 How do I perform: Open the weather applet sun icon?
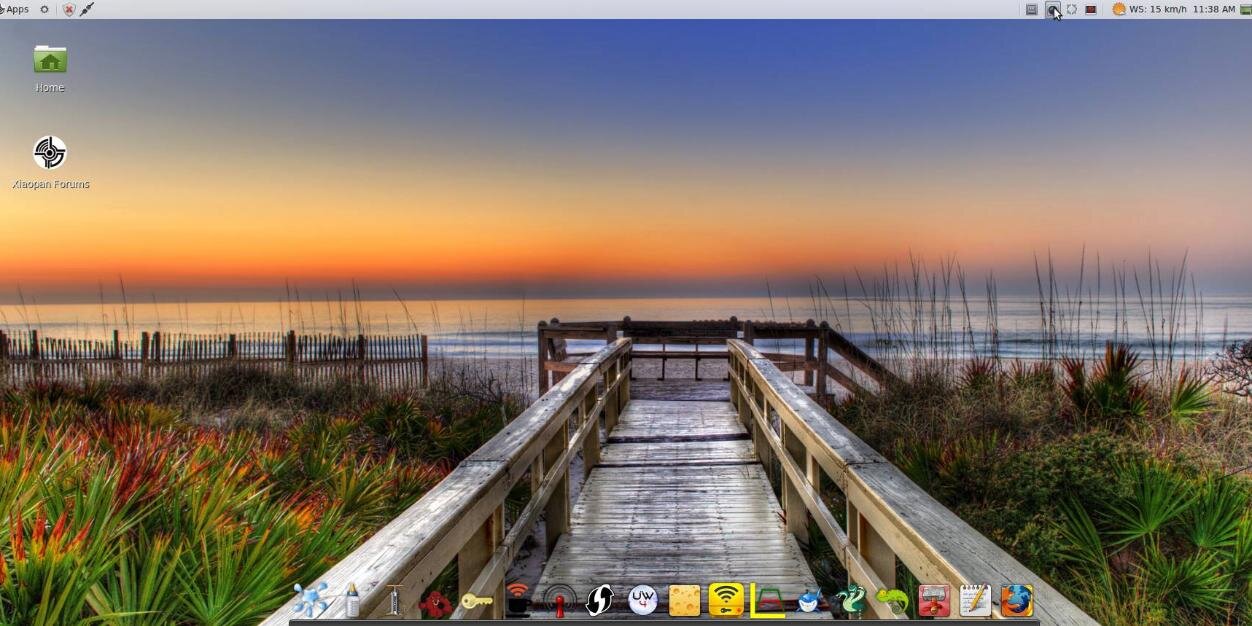pyautogui.click(x=1119, y=9)
